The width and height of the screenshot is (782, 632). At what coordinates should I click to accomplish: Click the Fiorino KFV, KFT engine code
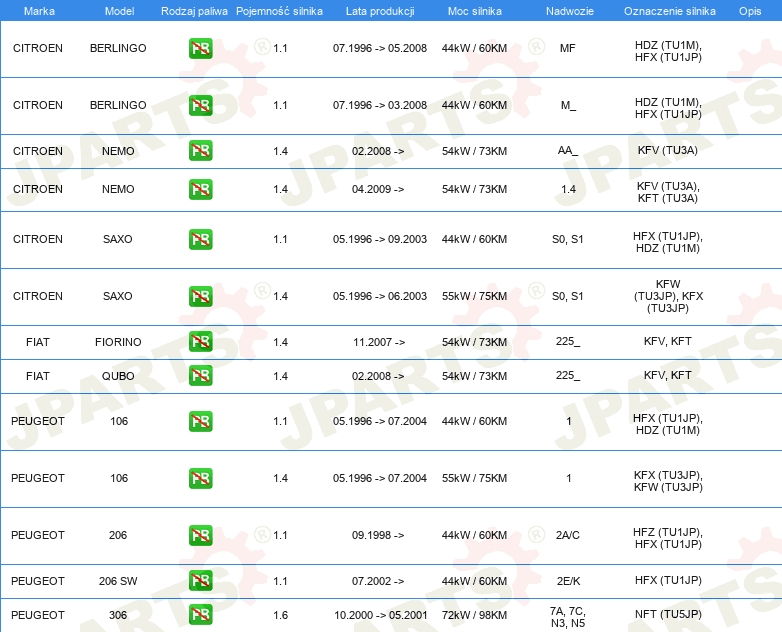click(x=667, y=341)
